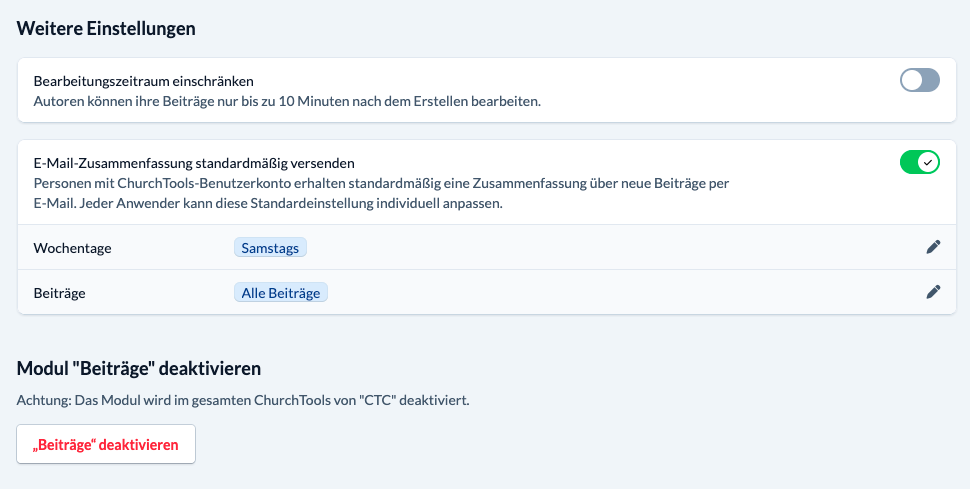Click the Modul "Beiträge" deaktivieren heading
Screen dimensions: 970x489
pos(139,369)
